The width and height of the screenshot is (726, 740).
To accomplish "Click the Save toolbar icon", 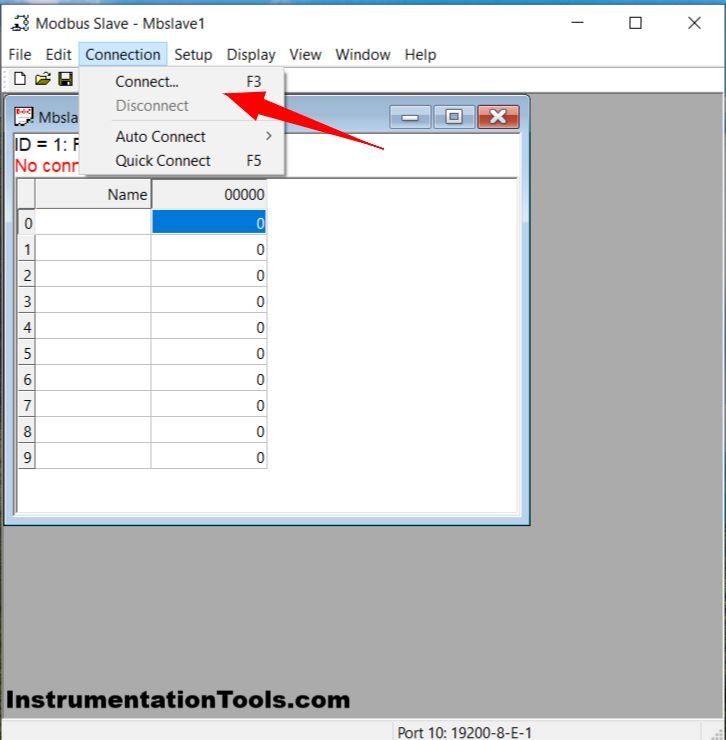I will 66,79.
